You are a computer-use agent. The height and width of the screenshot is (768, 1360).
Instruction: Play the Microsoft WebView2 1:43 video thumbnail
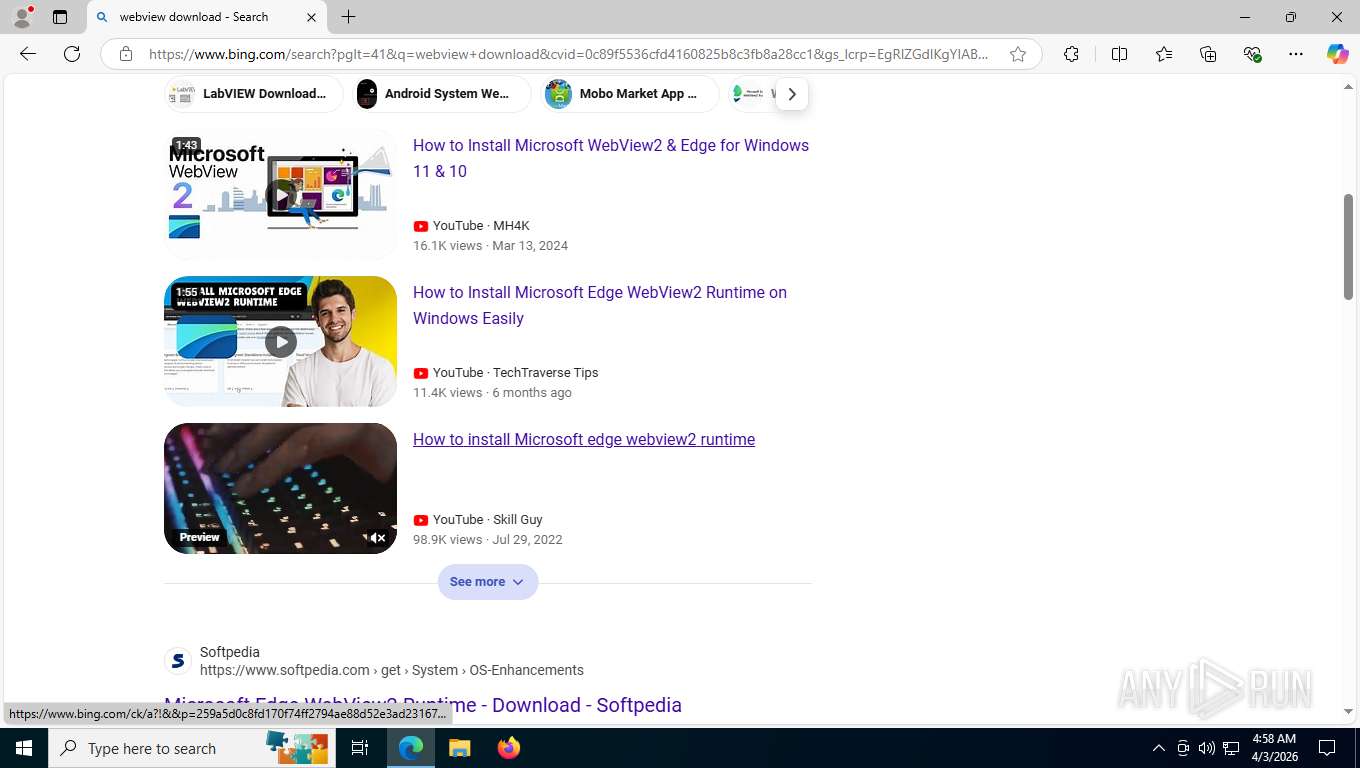[280, 194]
